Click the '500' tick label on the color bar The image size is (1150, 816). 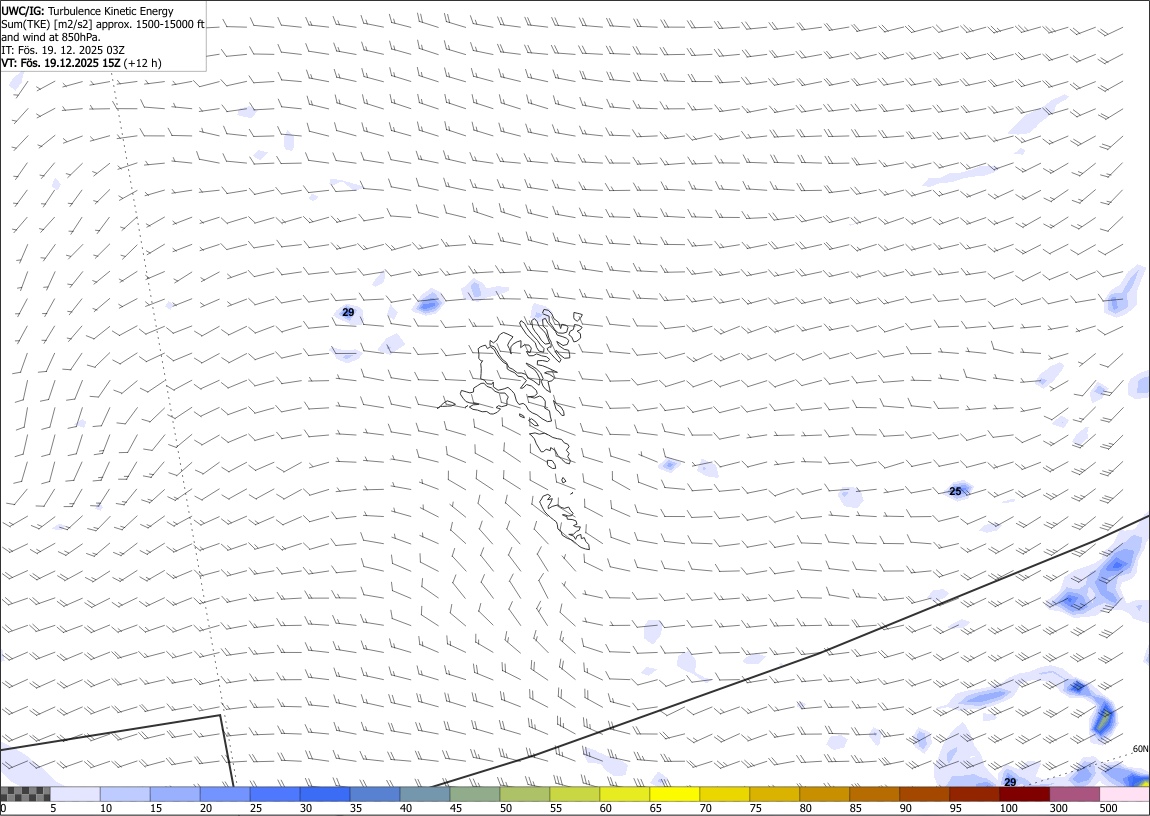point(1107,808)
